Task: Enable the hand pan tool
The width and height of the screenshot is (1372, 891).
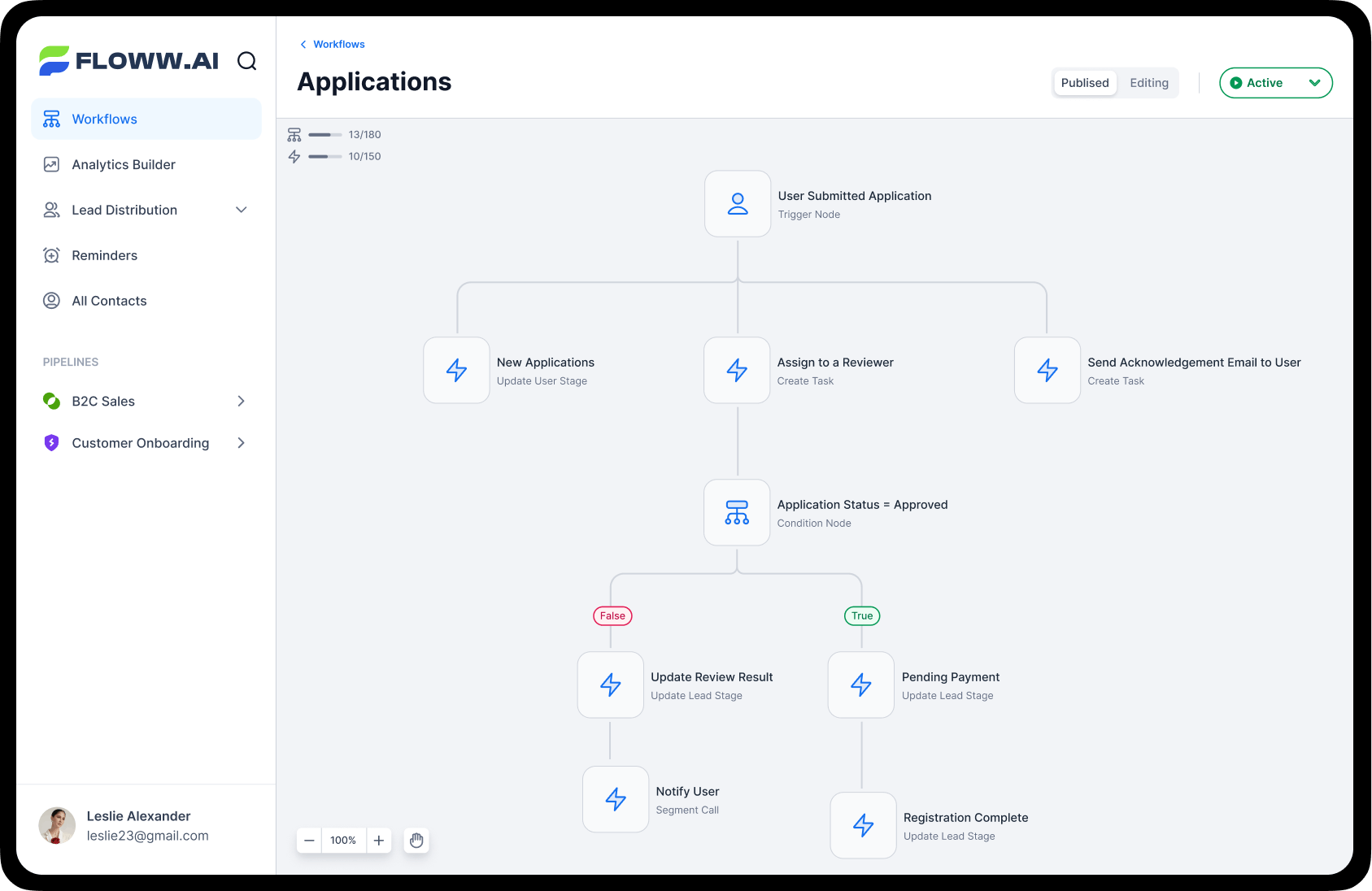Action: tap(416, 841)
